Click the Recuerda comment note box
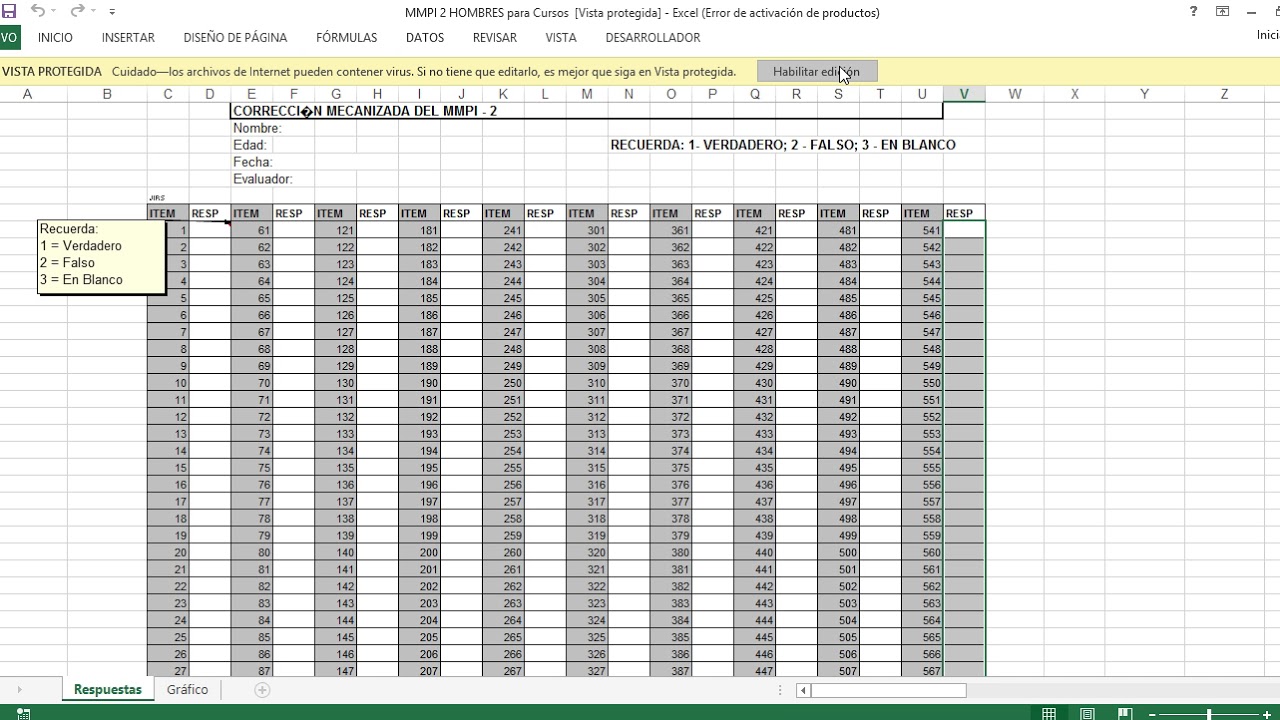The image size is (1280, 720). [101, 256]
